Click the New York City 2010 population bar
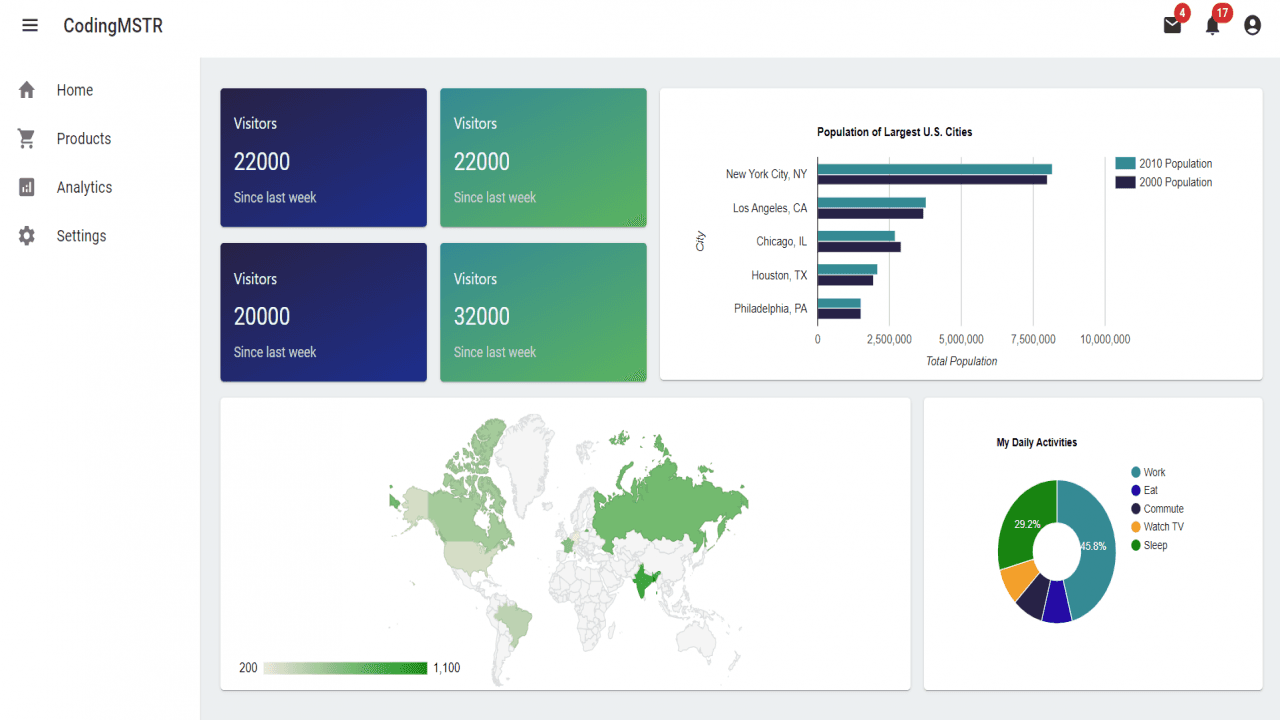The image size is (1280, 720). pos(934,169)
